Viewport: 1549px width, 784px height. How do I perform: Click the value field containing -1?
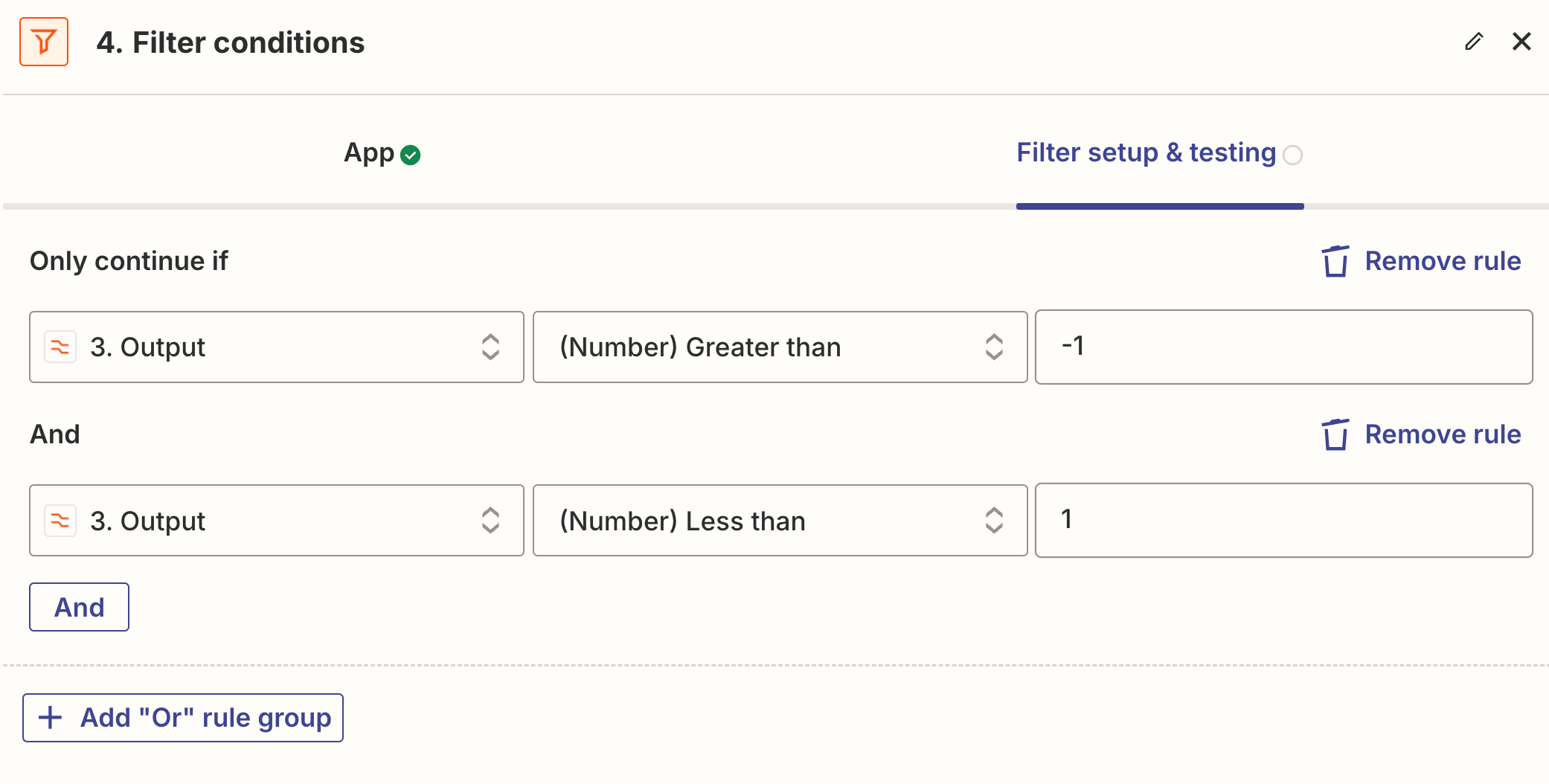pyautogui.click(x=1283, y=347)
